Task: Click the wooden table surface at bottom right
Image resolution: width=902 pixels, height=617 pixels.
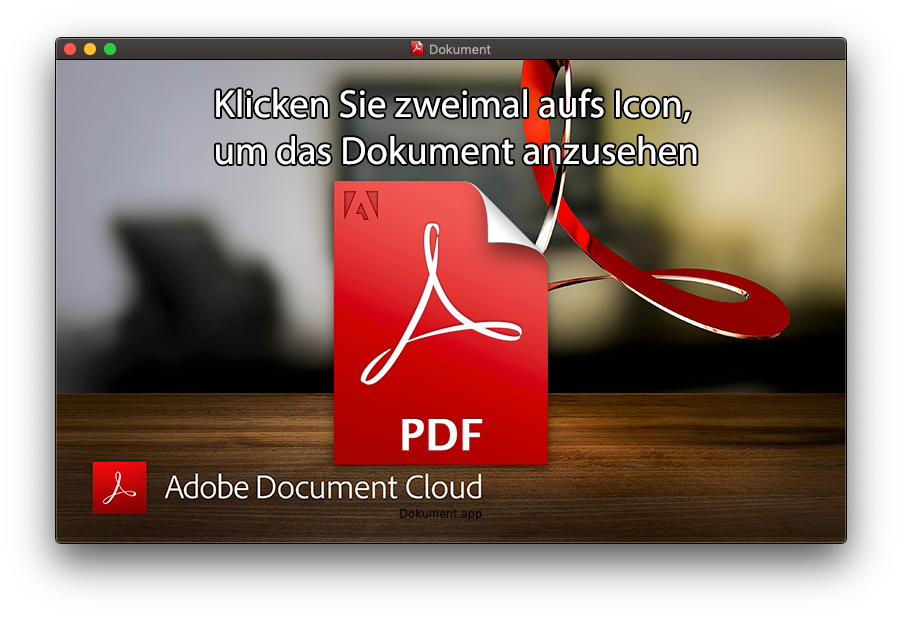Action: [720, 480]
